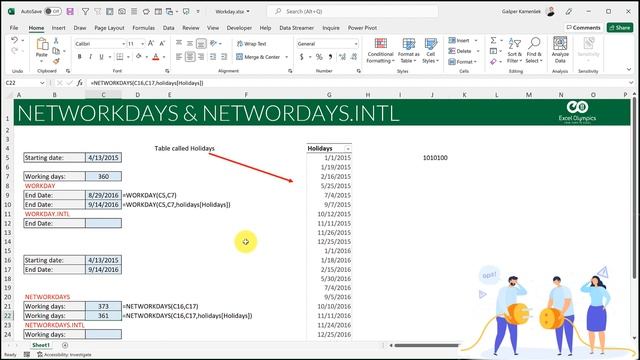Click the Accessibility: Investigate status
The height and width of the screenshot is (360, 640).
64,355
